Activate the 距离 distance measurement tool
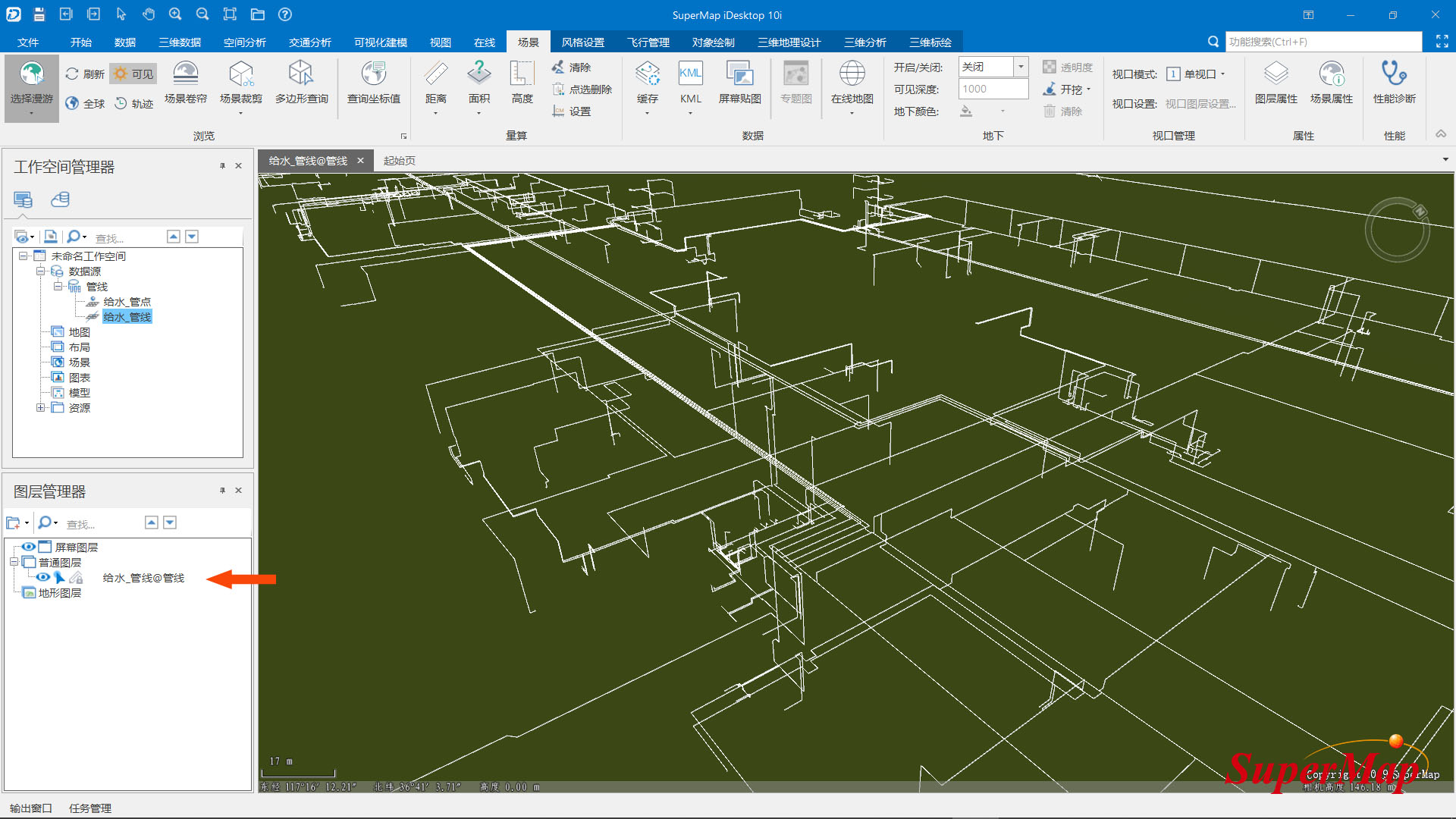This screenshot has width=1456, height=819. [x=435, y=74]
